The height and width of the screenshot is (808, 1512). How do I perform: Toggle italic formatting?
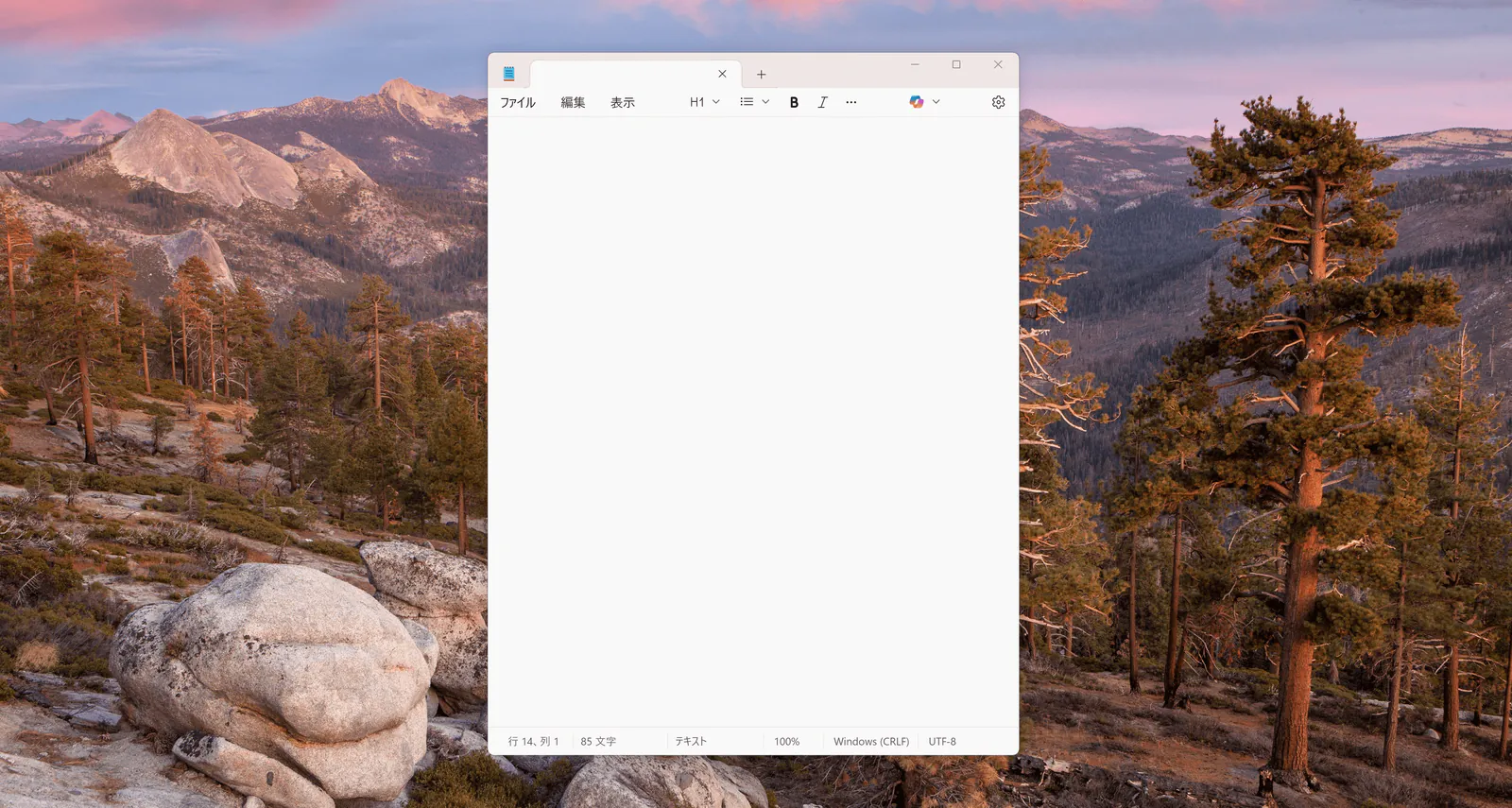(x=822, y=102)
